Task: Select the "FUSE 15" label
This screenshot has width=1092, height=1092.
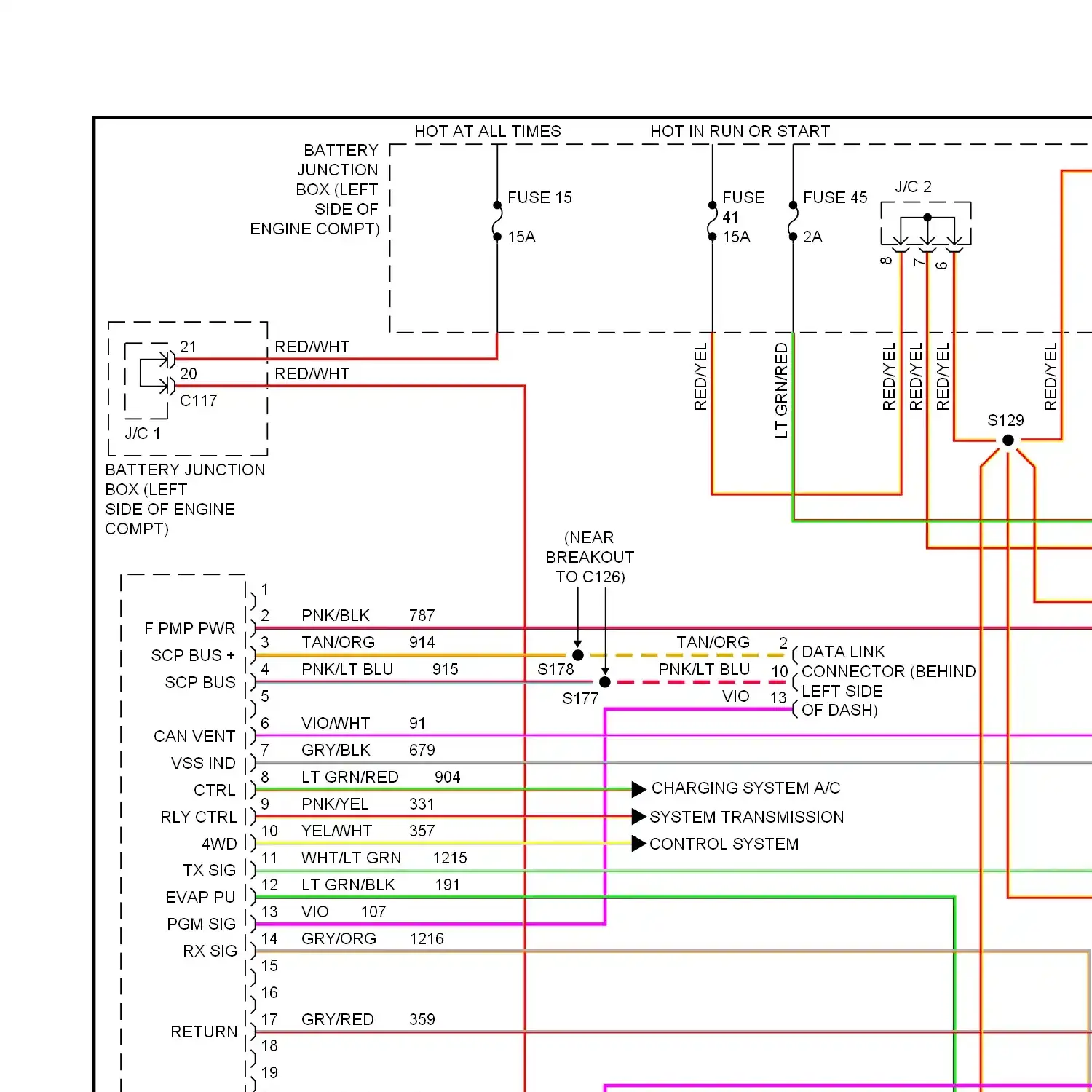Action: click(x=539, y=197)
